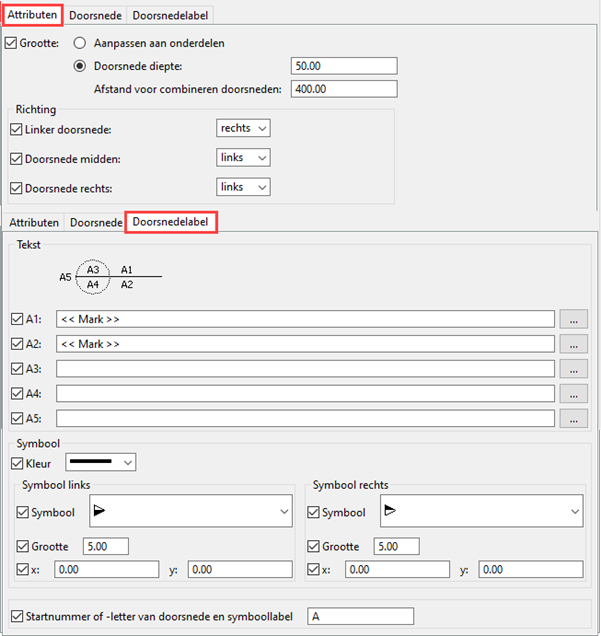Image resolution: width=601 pixels, height=636 pixels.
Task: Toggle the A4 checkbox
Action: (x=17, y=393)
